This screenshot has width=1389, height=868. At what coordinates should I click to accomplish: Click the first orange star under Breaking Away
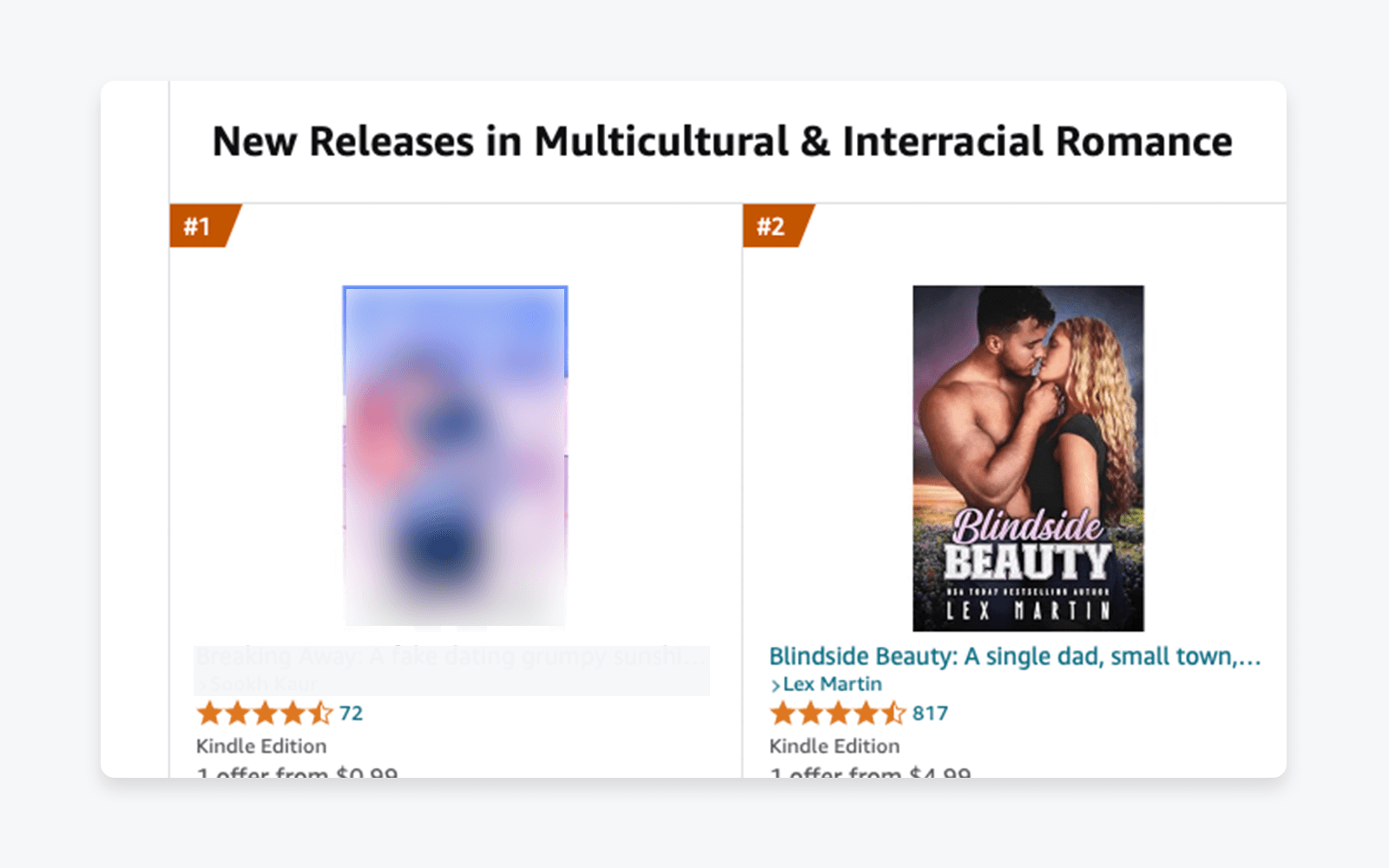(208, 713)
